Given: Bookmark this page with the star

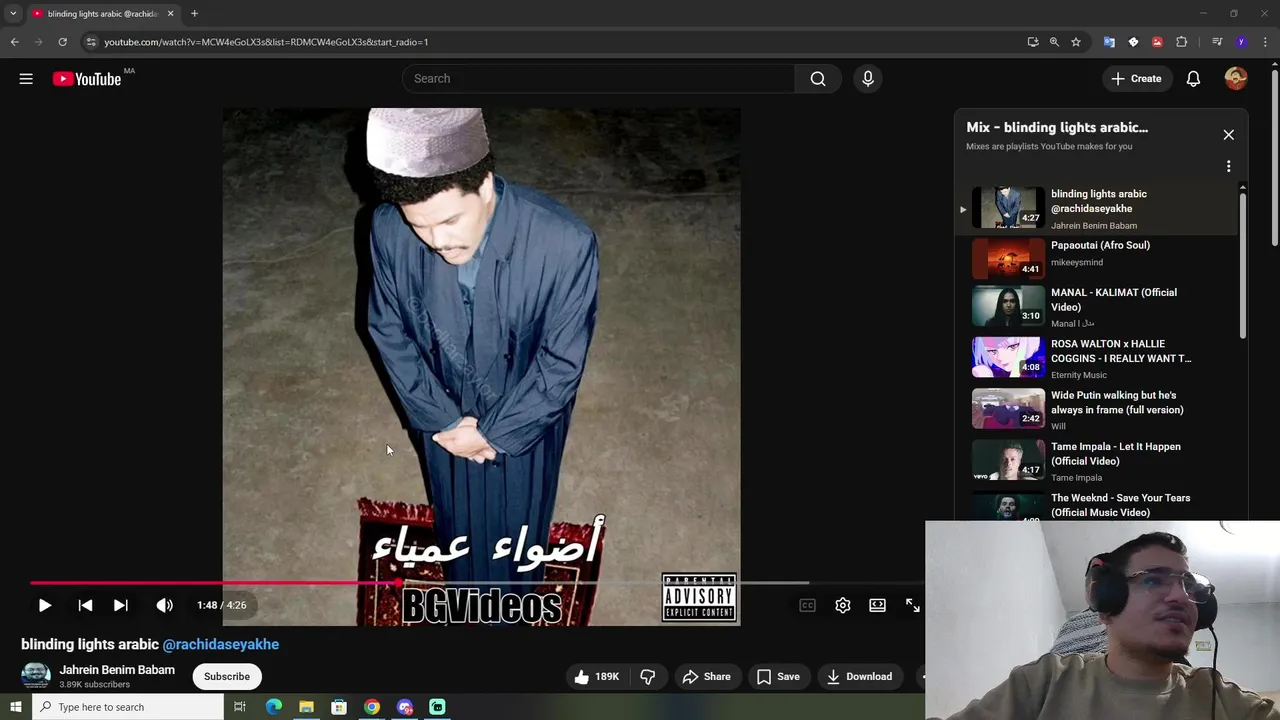Looking at the screenshot, I should (1076, 42).
